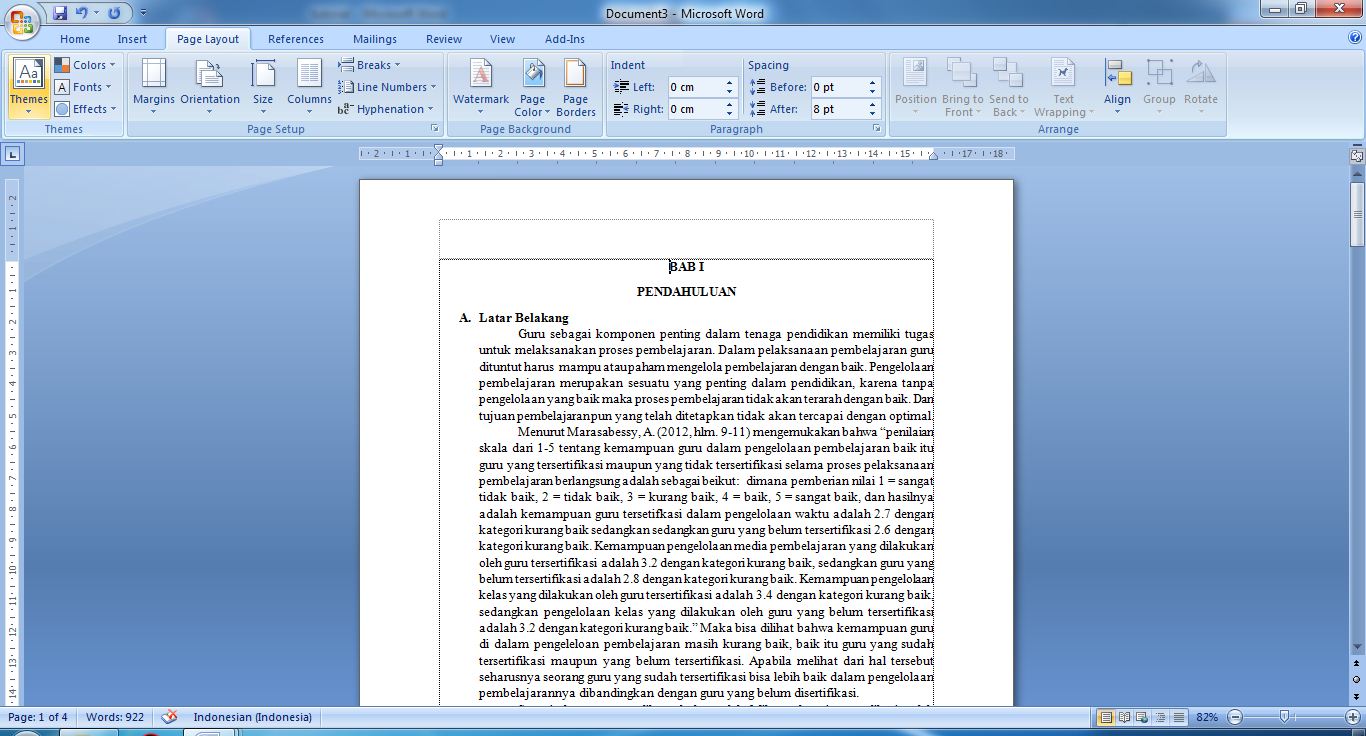Click the Indent Right input field
Viewport: 1366px width, 736px height.
[x=695, y=109]
